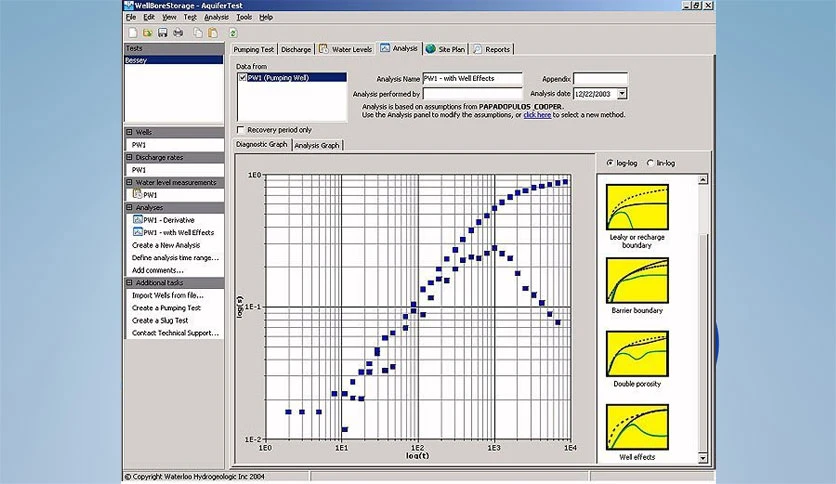
Task: Click the Paste clipboard toolbar icon
Action: pyautogui.click(x=213, y=33)
